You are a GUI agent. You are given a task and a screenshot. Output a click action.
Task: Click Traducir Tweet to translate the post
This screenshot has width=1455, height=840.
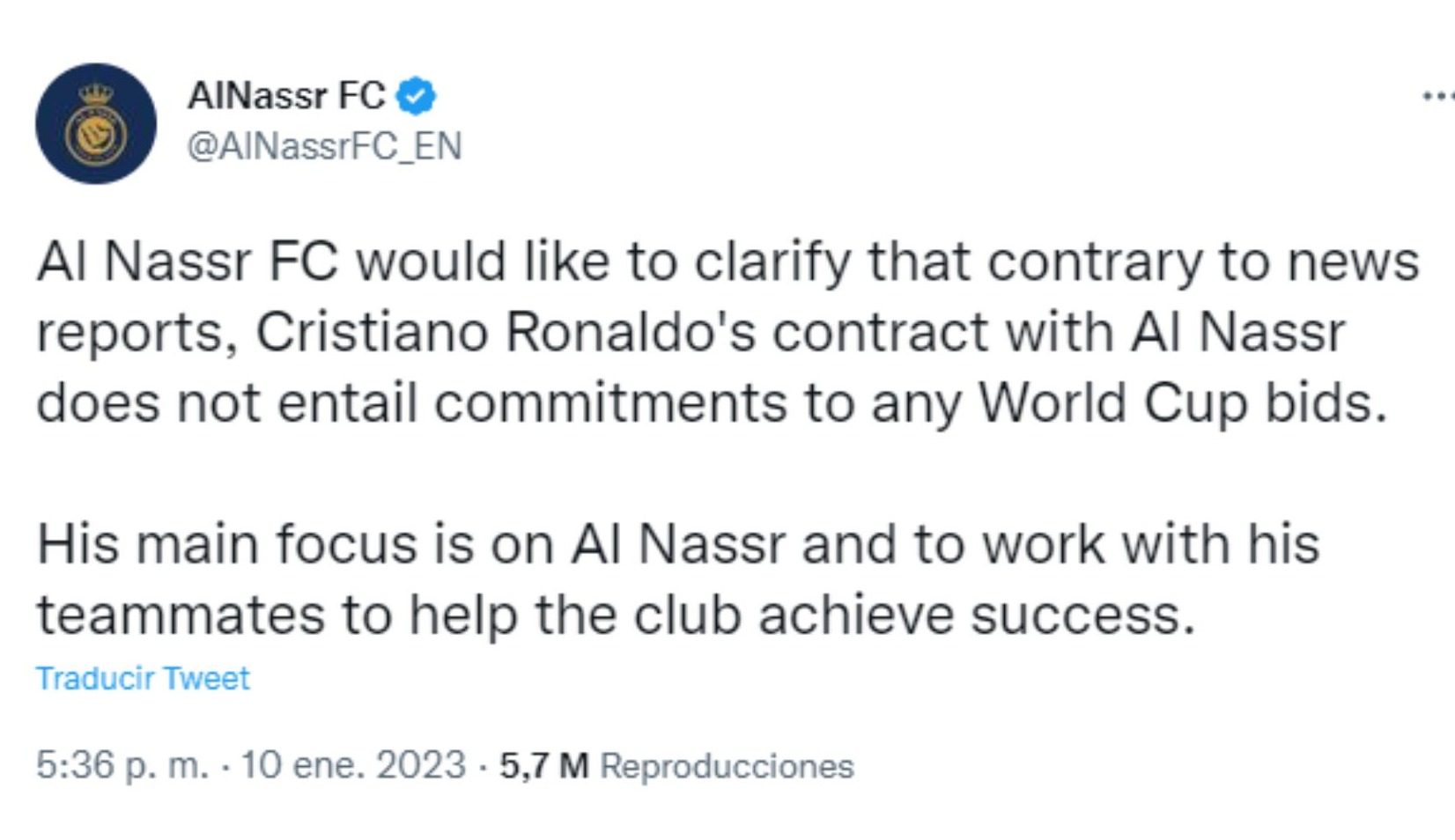144,677
